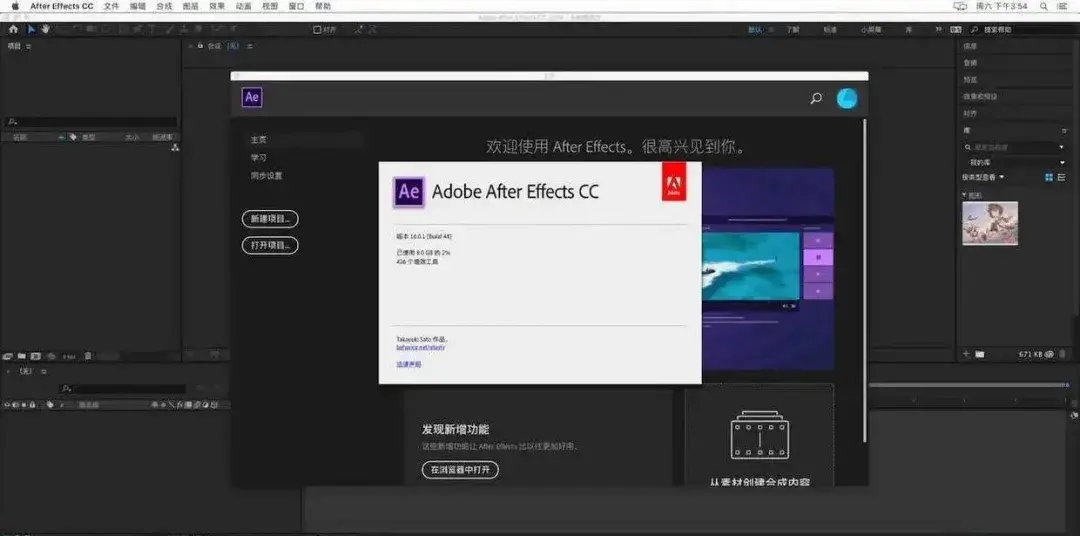1080x536 pixels.
Task: Open the blue user profile avatar
Action: pos(847,99)
